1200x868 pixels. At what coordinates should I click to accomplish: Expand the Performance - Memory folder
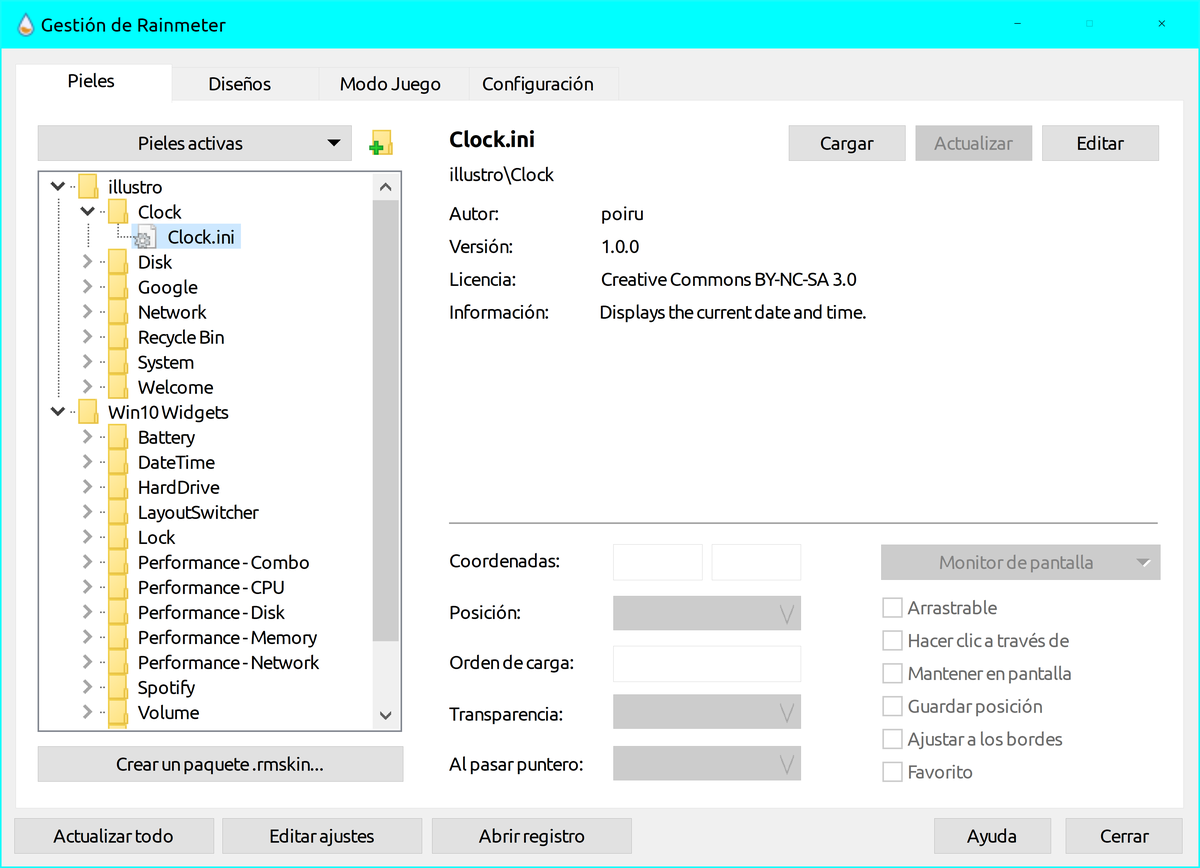point(88,637)
